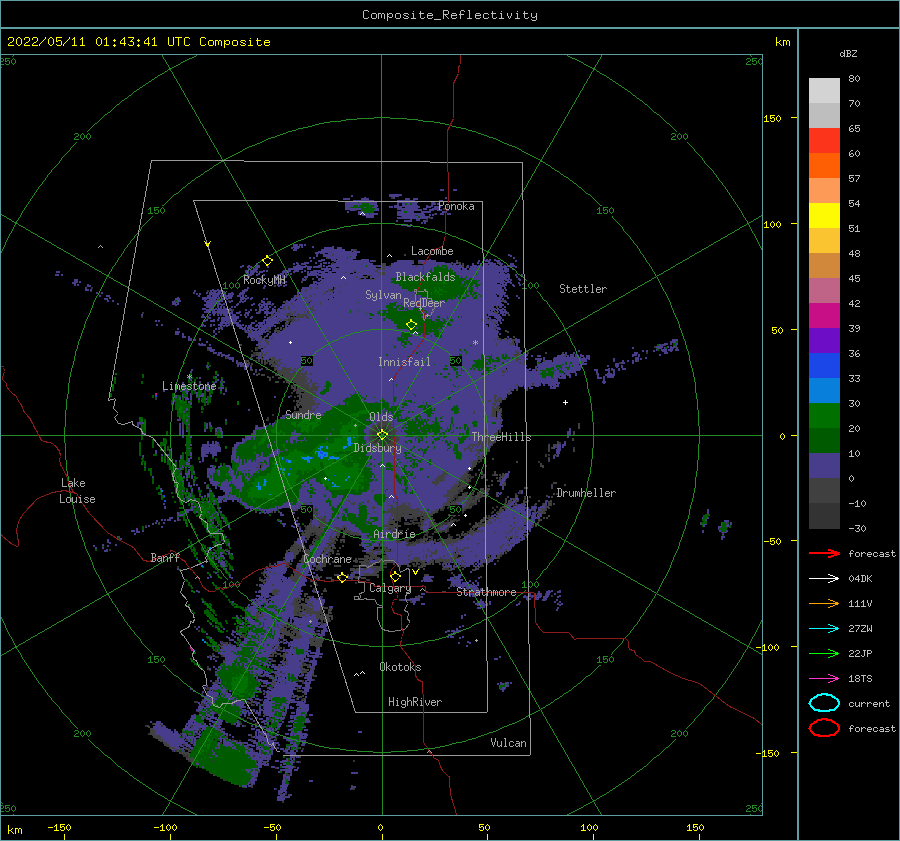Viewport: 900px width, 841px height.
Task: Click the red forecast arrow legend icon
Action: click(824, 553)
